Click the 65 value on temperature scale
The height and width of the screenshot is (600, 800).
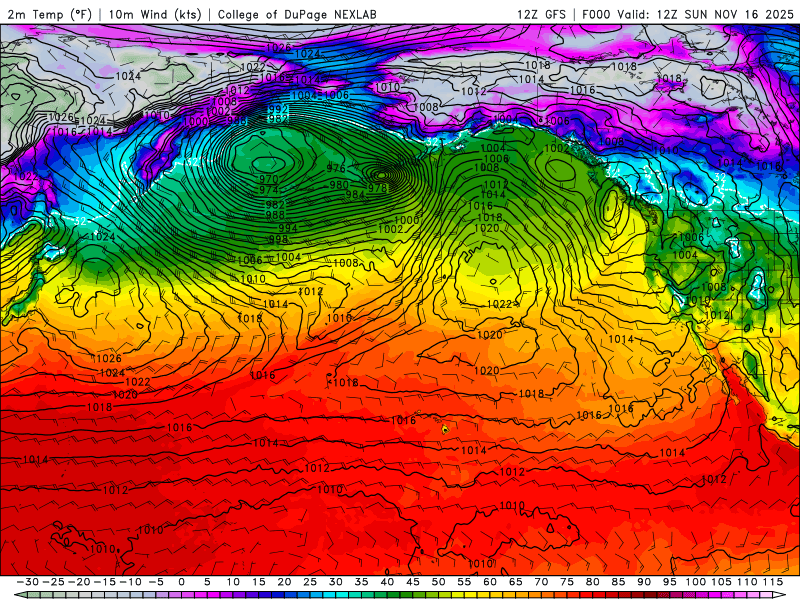point(515,582)
